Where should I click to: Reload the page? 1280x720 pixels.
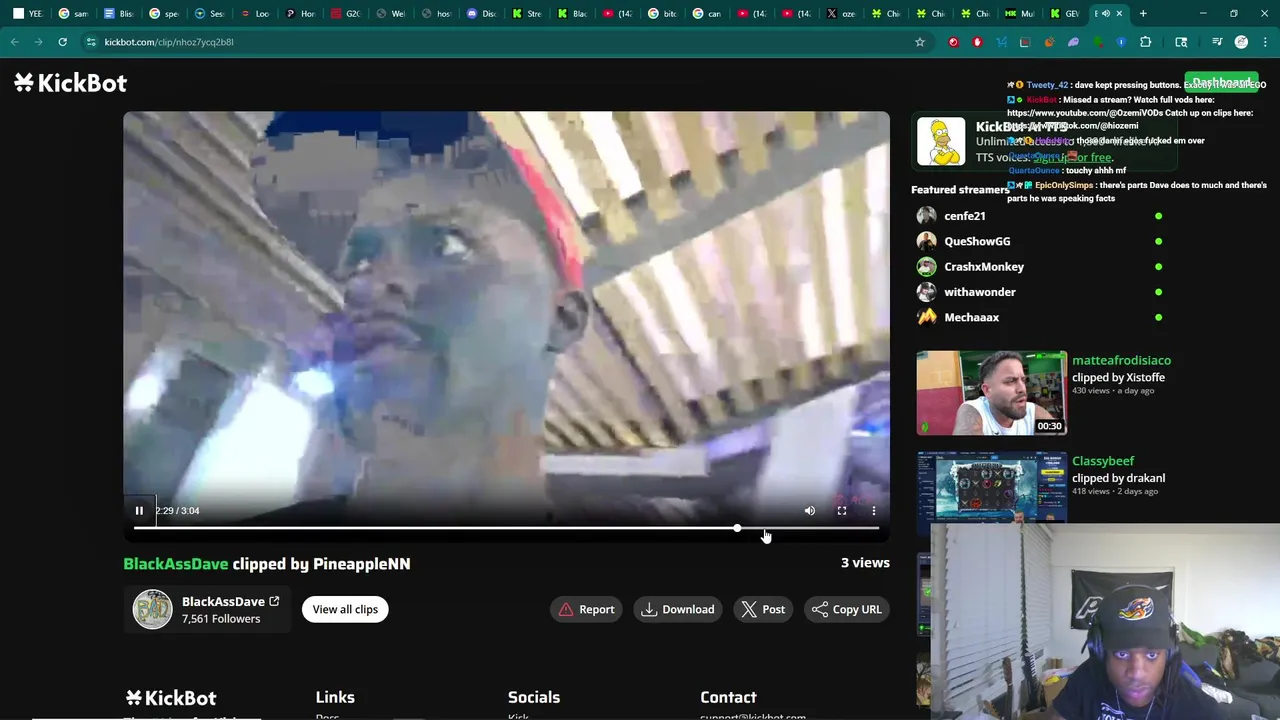62,42
